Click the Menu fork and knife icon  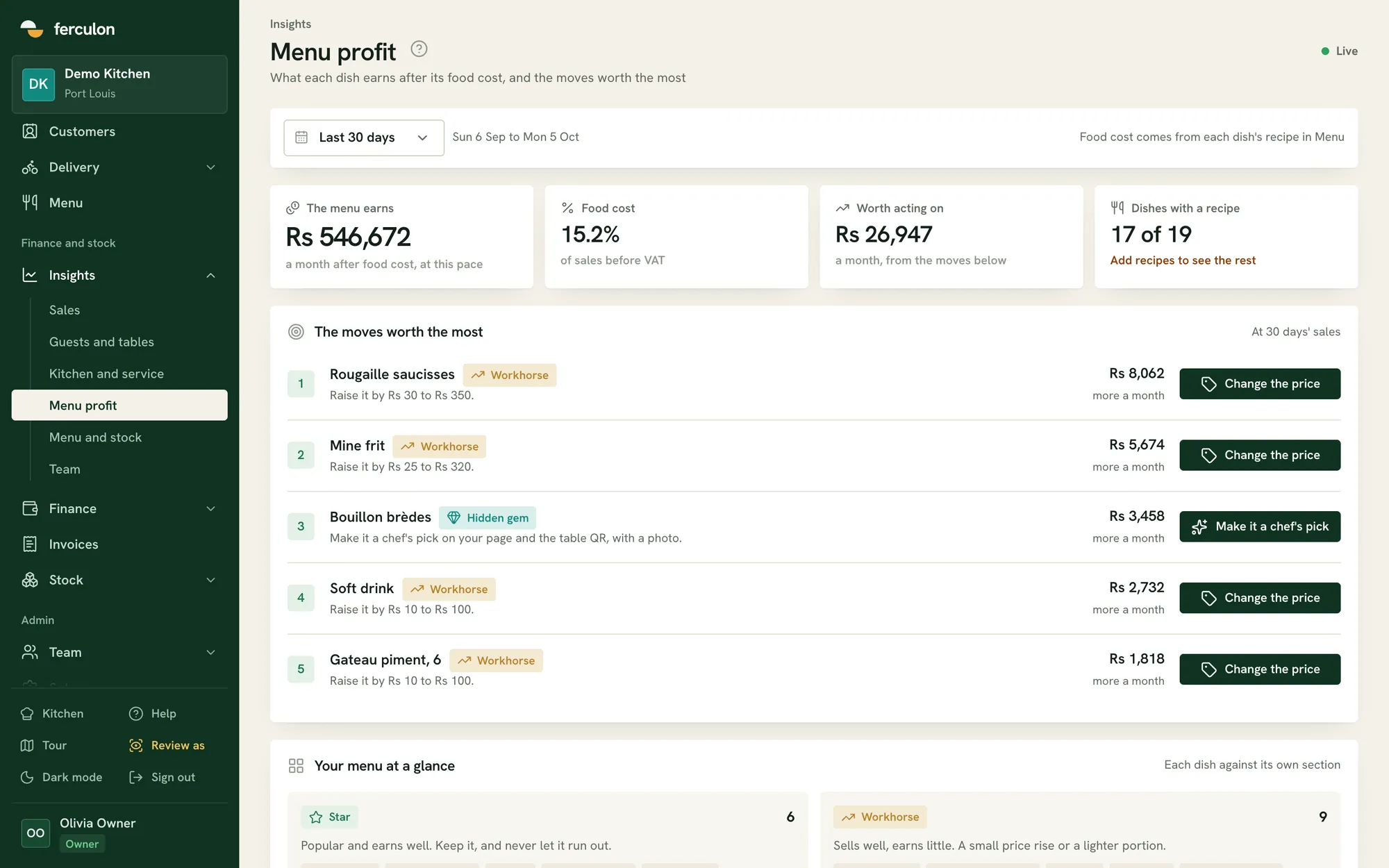(30, 203)
